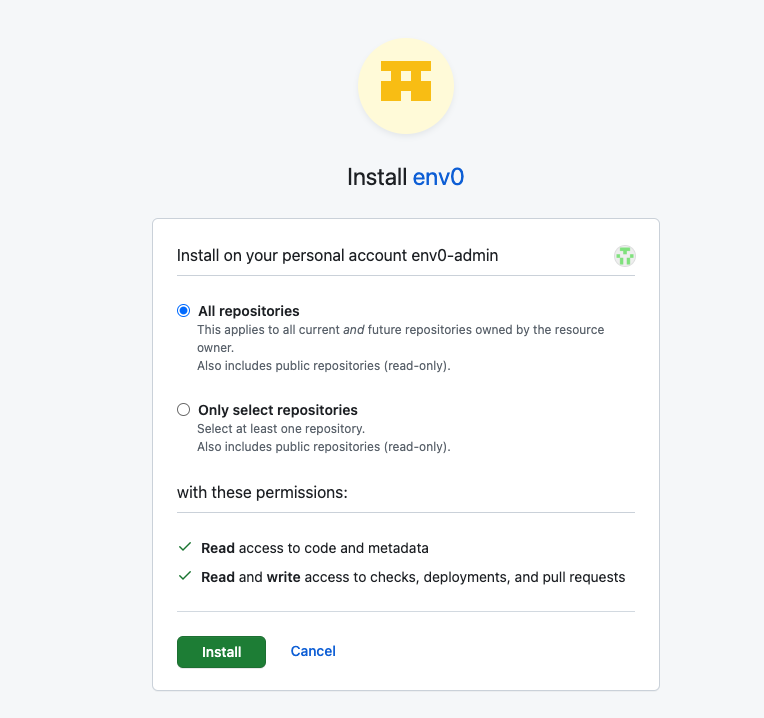Click checkmark beside checks, deployments permission
The image size is (764, 718).
[x=185, y=576]
